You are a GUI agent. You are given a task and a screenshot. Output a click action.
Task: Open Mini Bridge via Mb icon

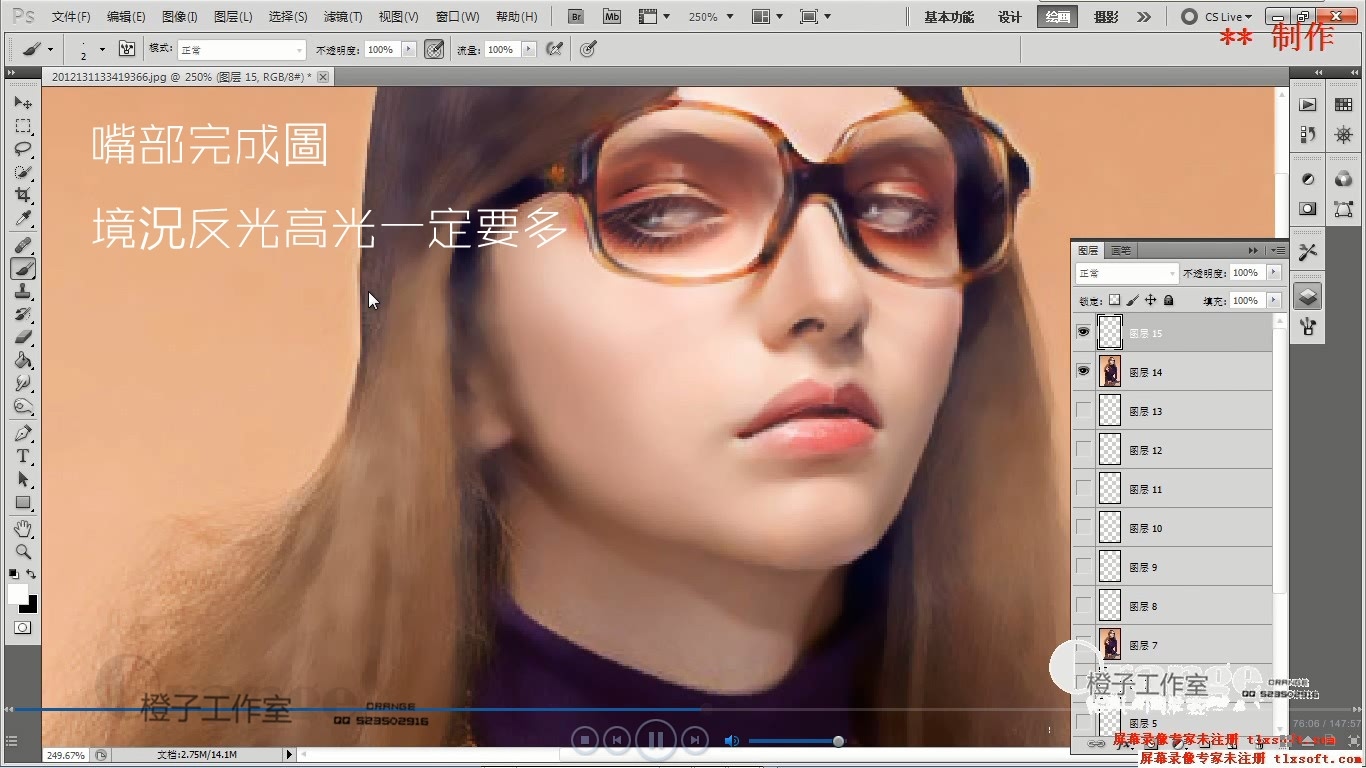pyautogui.click(x=611, y=17)
